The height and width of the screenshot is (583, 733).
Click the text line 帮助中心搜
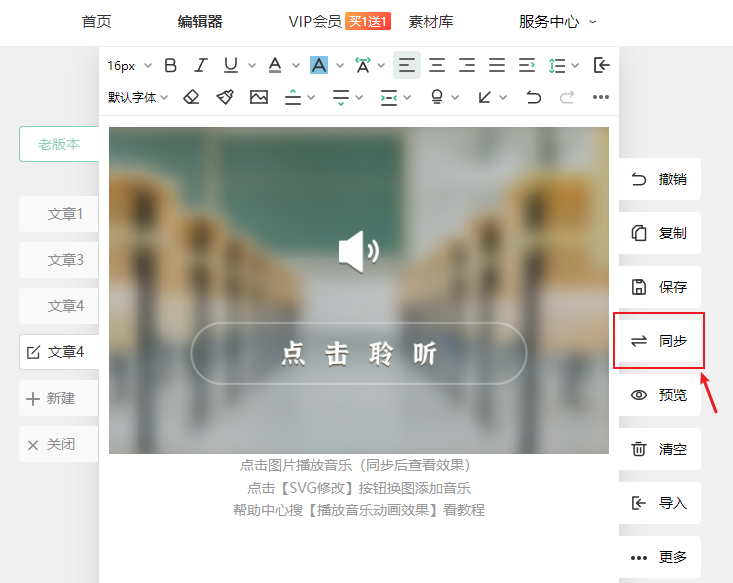coord(359,510)
